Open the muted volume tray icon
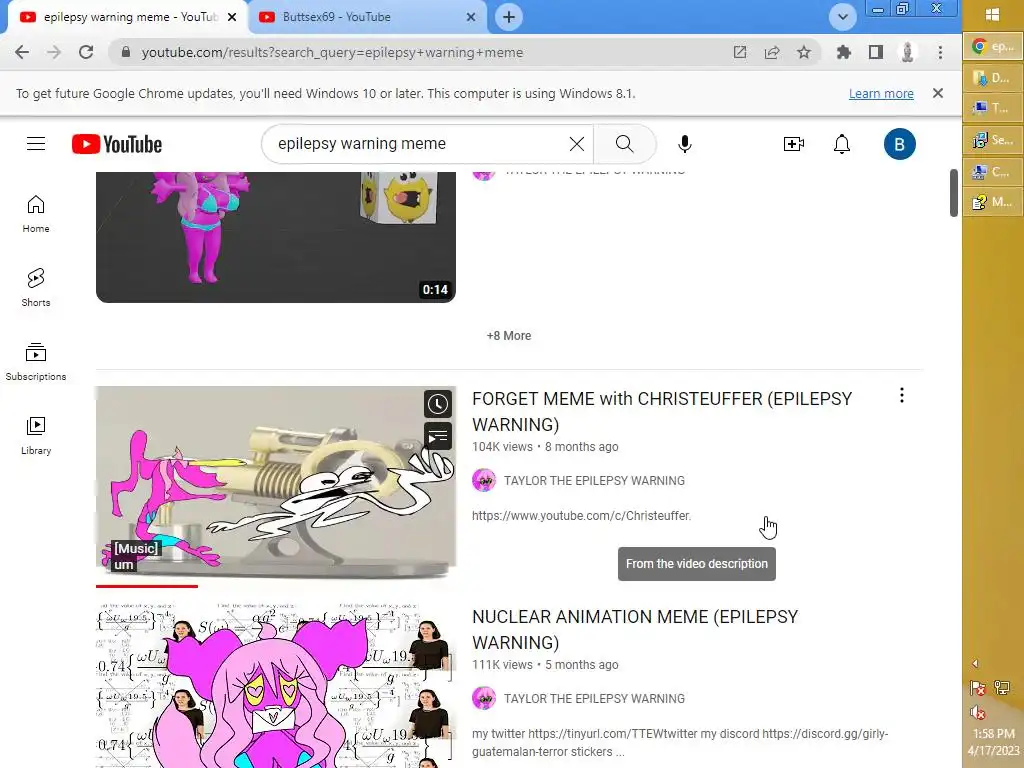 click(977, 712)
